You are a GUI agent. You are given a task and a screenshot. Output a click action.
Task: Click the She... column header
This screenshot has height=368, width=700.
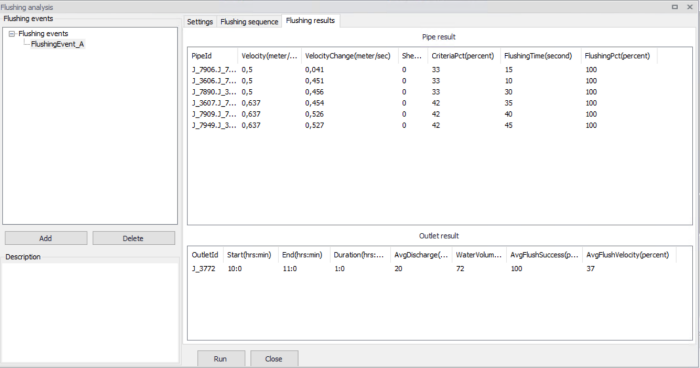pyautogui.click(x=413, y=56)
